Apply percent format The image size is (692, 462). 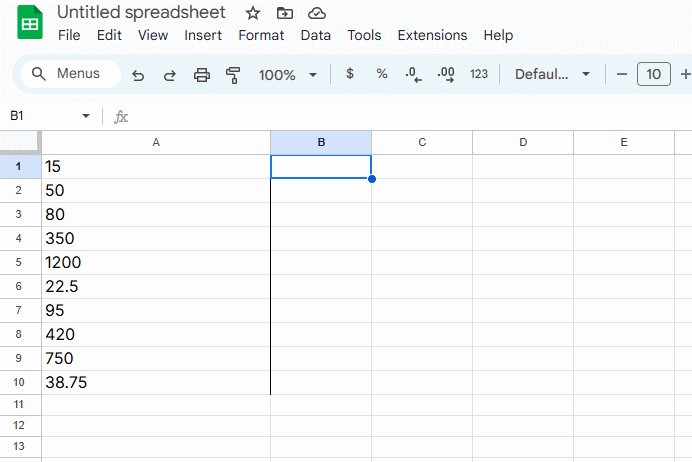coord(381,74)
